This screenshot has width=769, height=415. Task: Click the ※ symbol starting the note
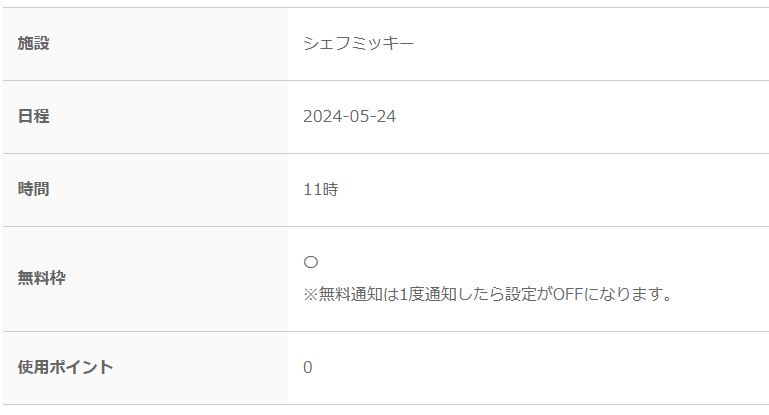tap(311, 294)
